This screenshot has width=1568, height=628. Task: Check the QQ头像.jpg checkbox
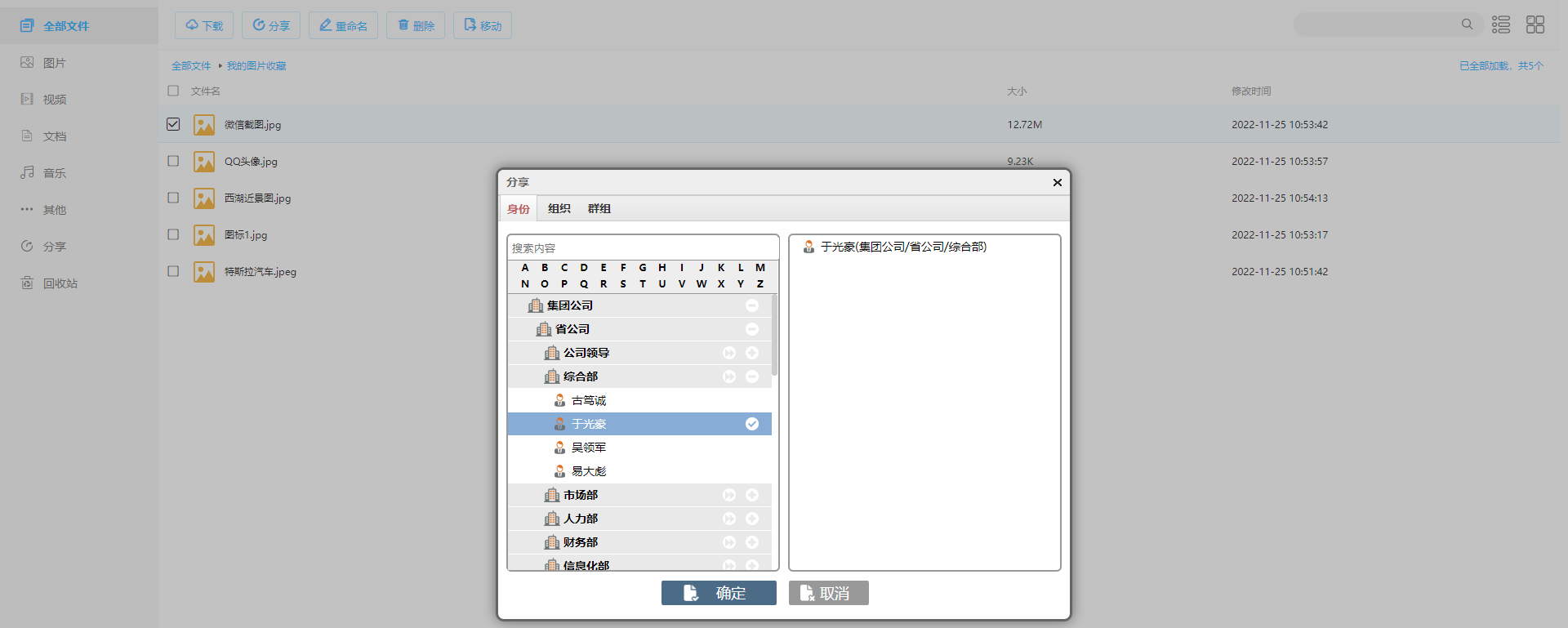point(173,161)
